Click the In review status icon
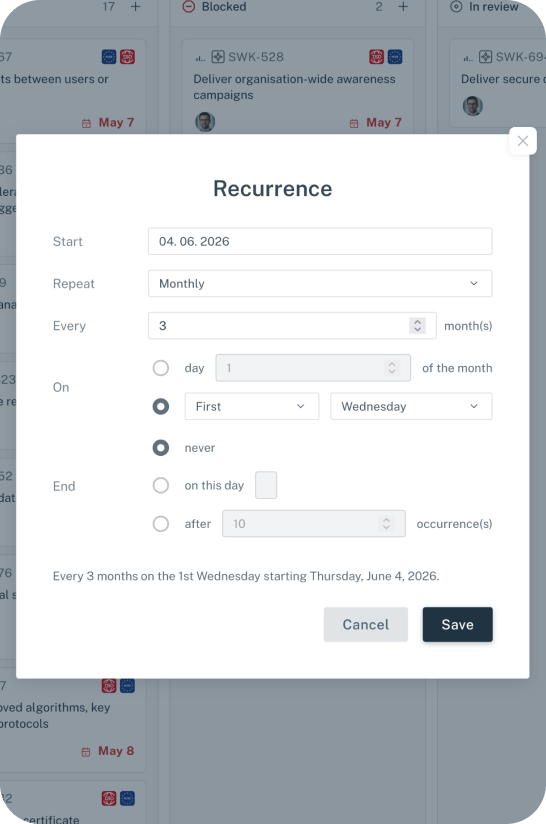 [456, 7]
